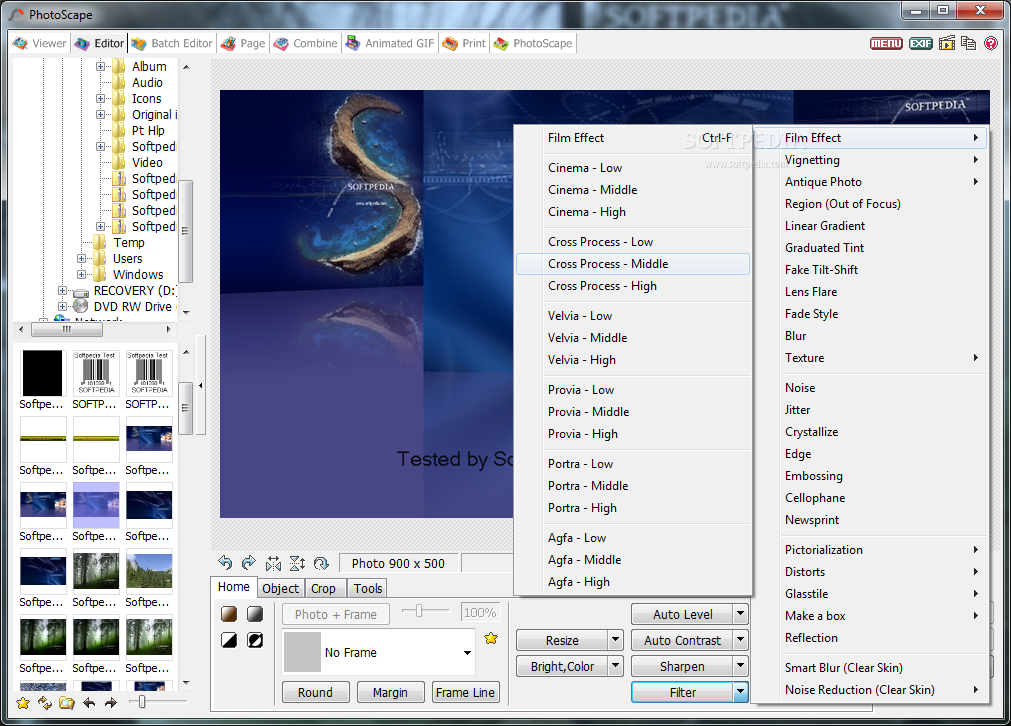Adjust the thumbnail size slider

click(143, 703)
